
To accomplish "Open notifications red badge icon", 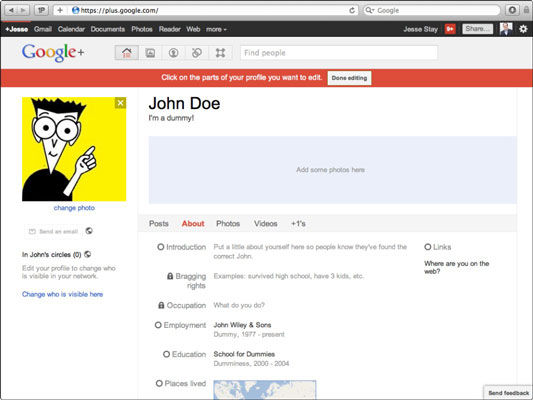I will [450, 29].
